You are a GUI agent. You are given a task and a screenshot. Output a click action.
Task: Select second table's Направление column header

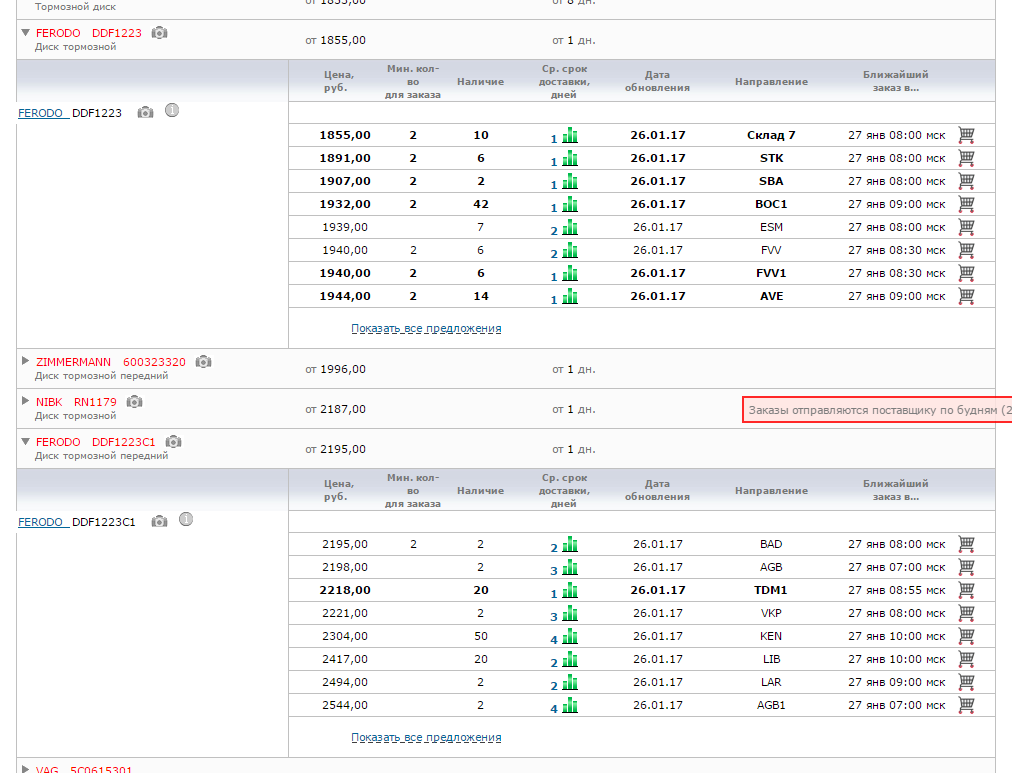coord(771,490)
